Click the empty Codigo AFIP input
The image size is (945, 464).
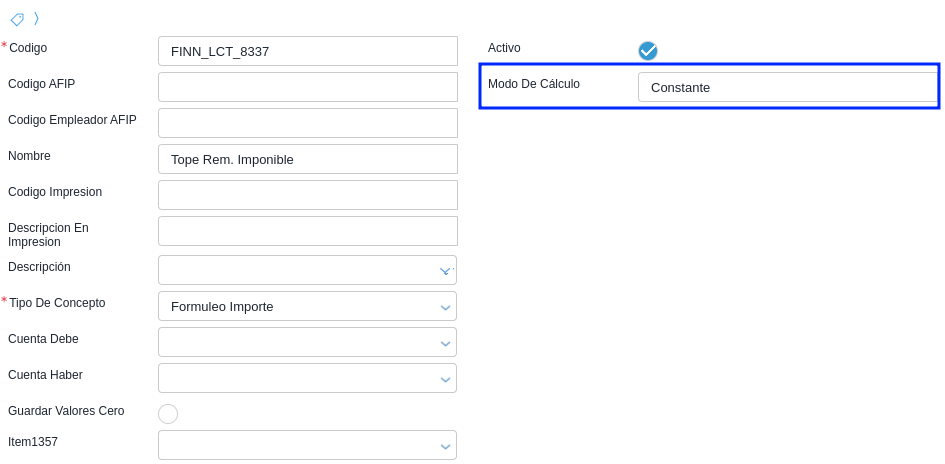pos(307,87)
